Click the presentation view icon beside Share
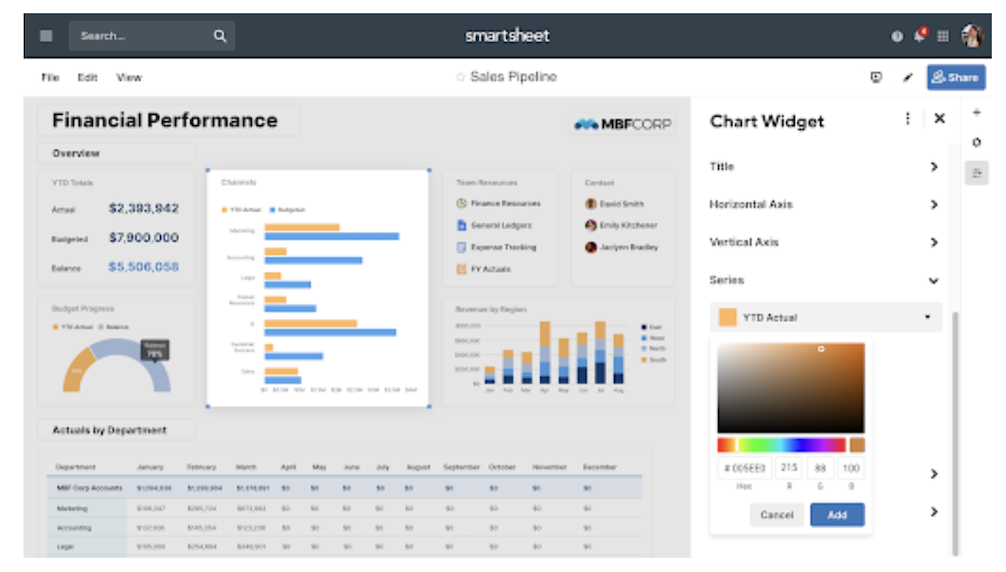Viewport: 1006px width, 572px height. (x=876, y=78)
